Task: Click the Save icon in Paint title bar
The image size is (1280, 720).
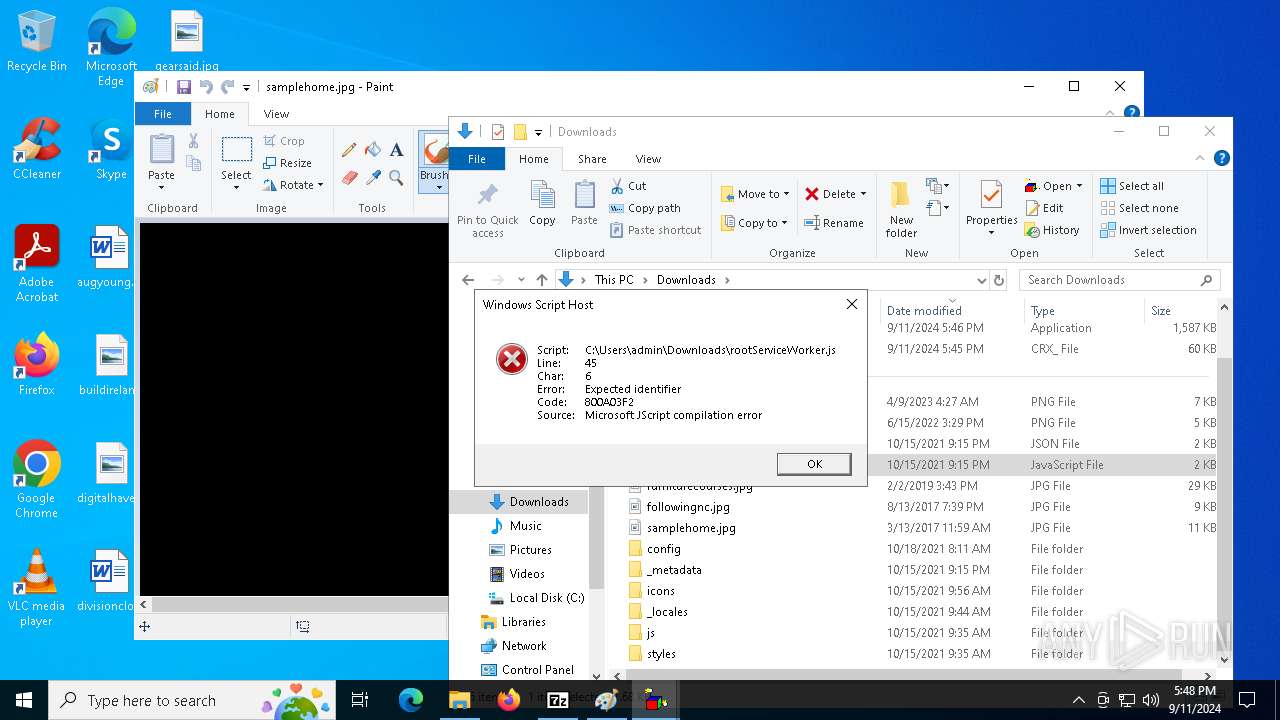Action: tap(184, 87)
